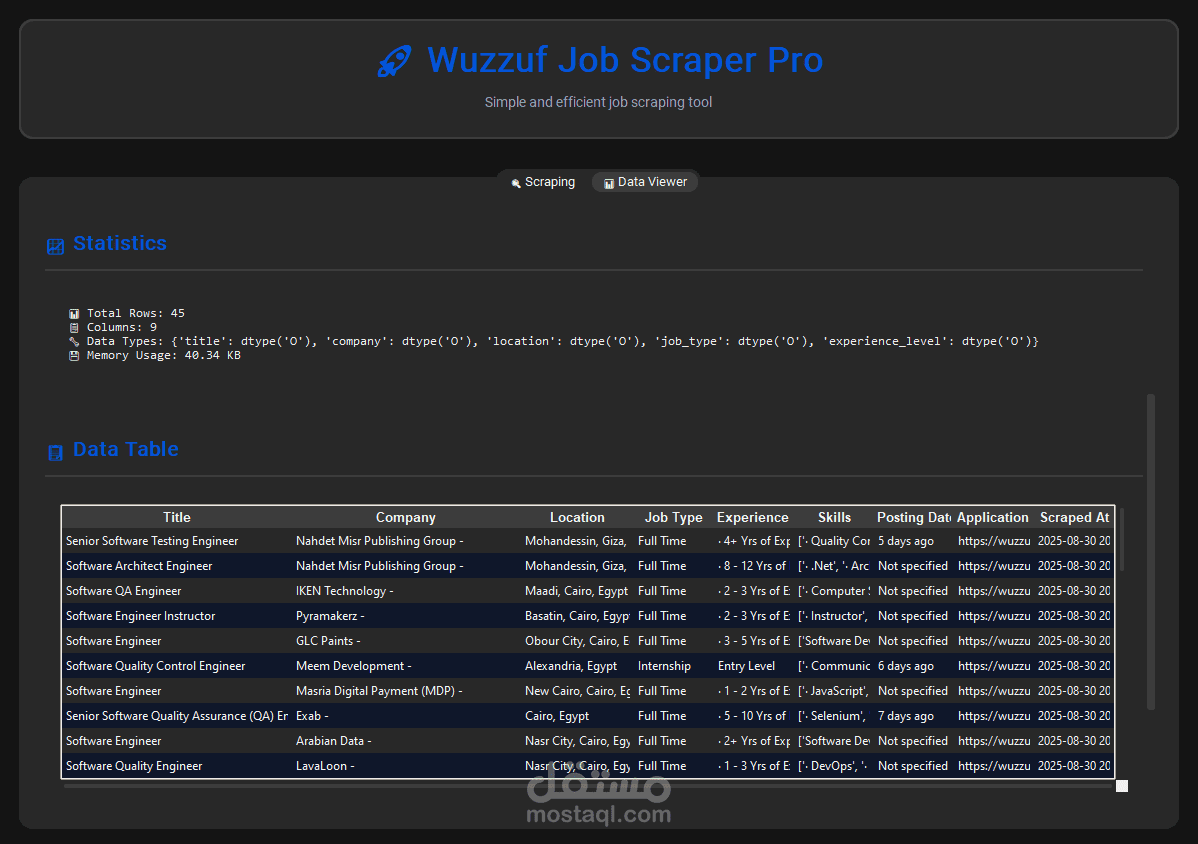This screenshot has width=1198, height=844.
Task: Click the Data Table clipboard icon
Action: click(55, 452)
